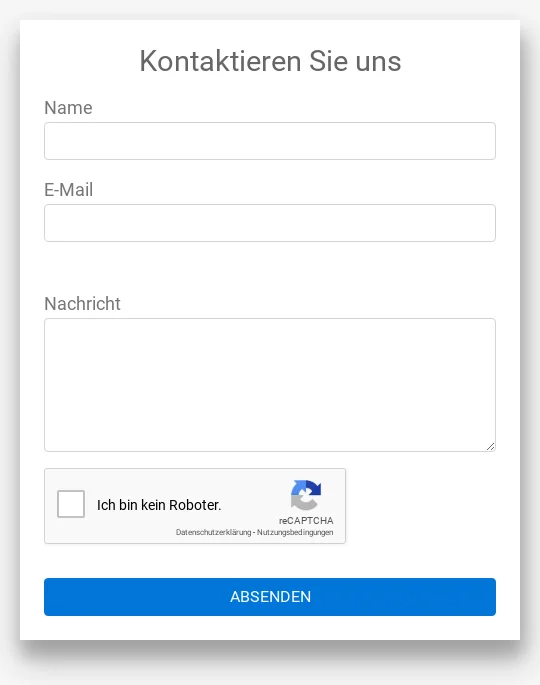Open the Datenschutzerklärung link
The image size is (540, 685).
[213, 532]
